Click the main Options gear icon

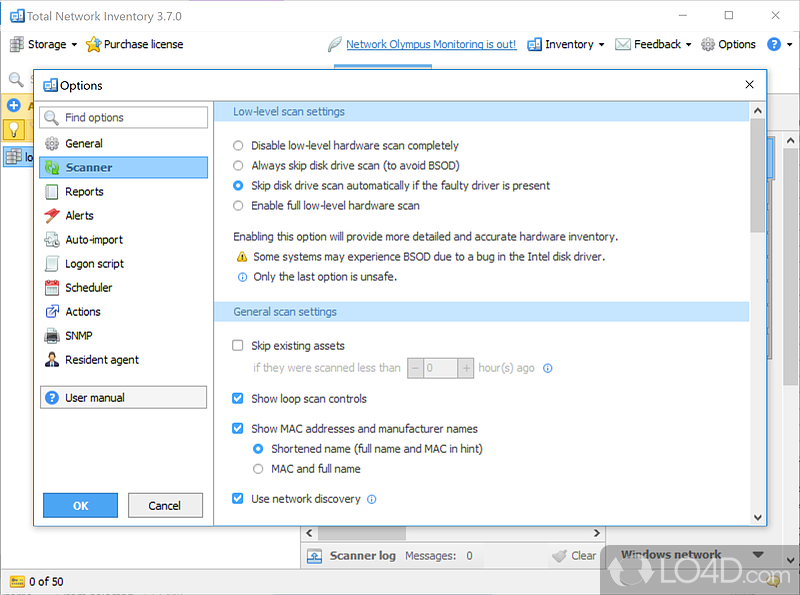(x=708, y=44)
